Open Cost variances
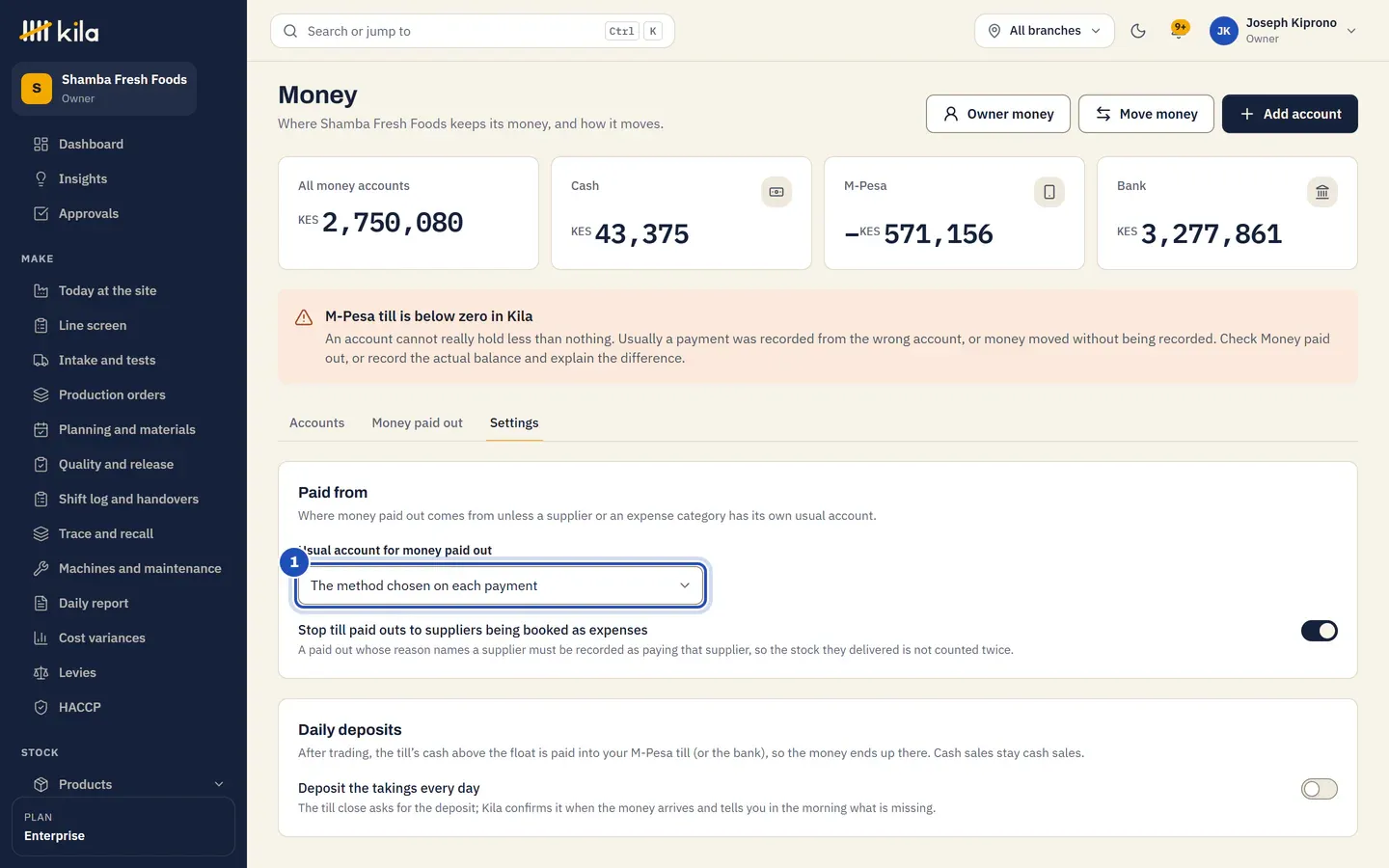1389x868 pixels. [123, 637]
